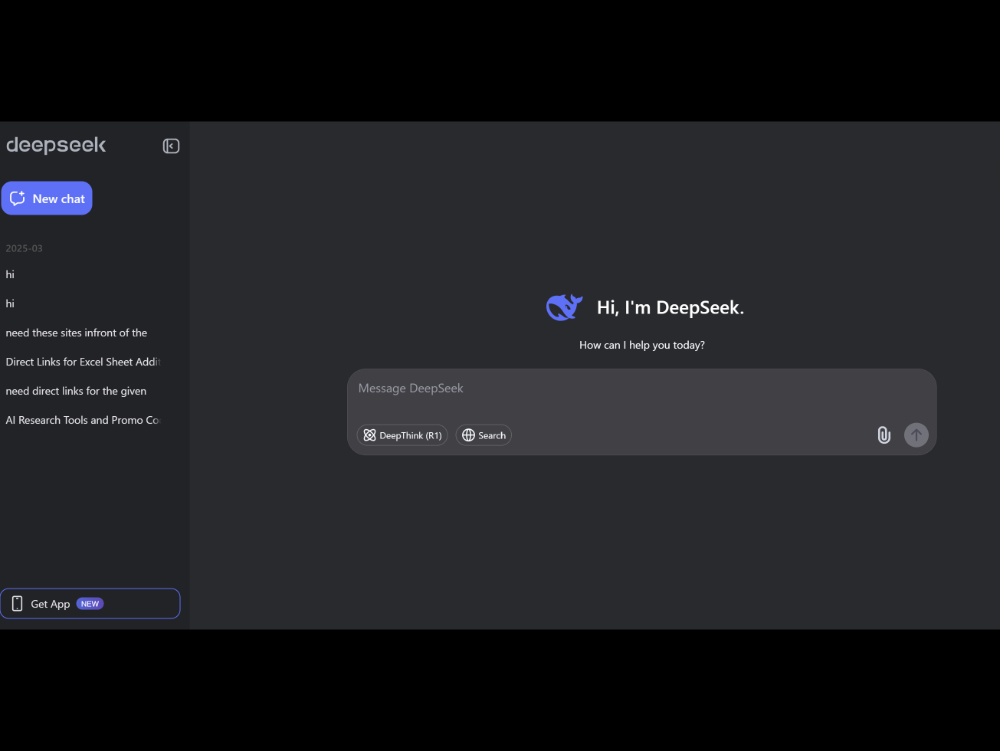Open "Direct Links for Excel Sheet" chat

[83, 362]
